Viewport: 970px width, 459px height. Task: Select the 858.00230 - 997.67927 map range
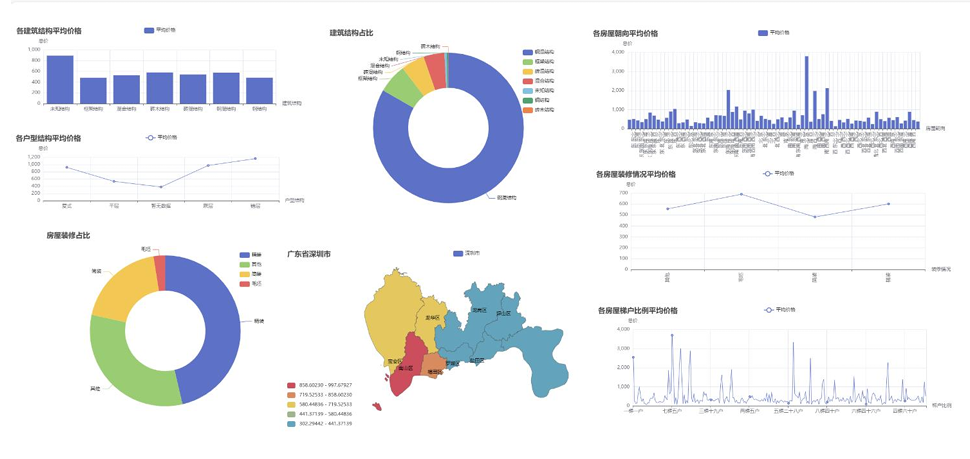point(320,385)
